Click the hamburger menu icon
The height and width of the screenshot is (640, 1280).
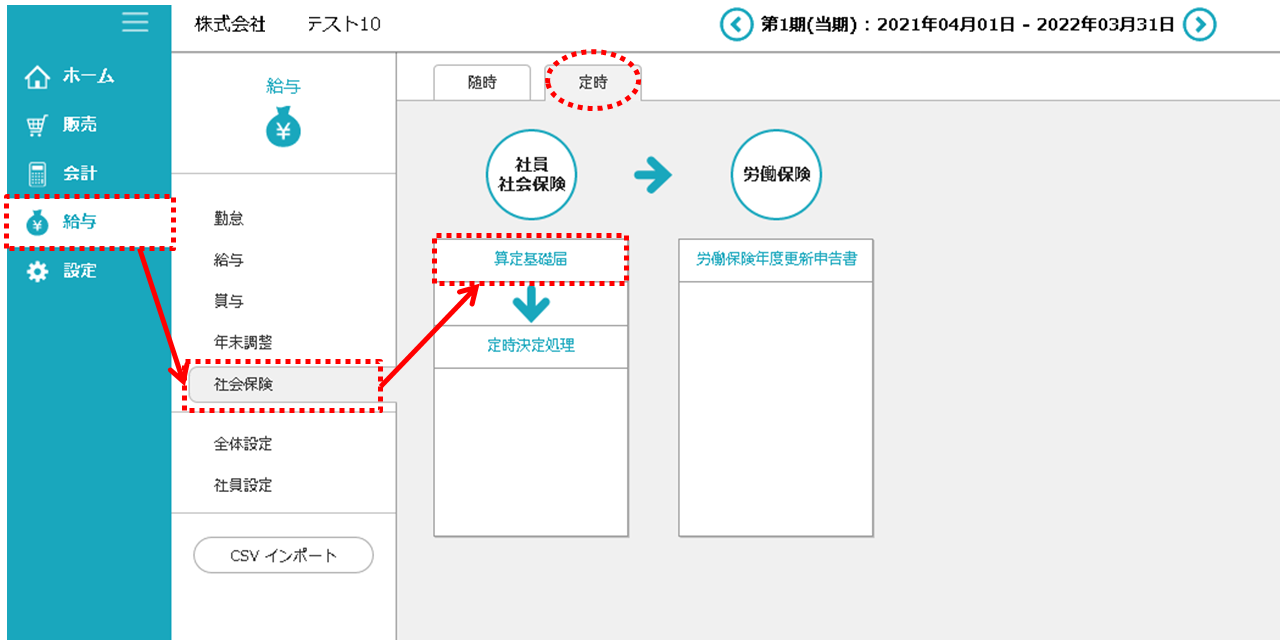point(135,22)
